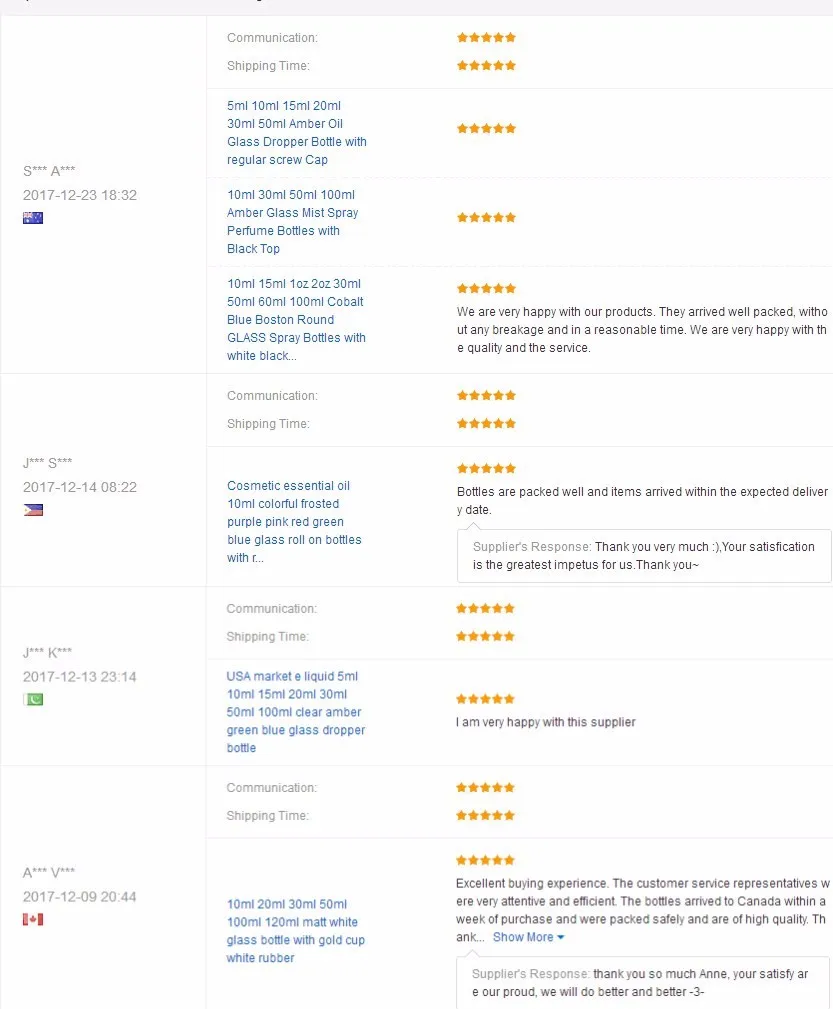Click reviewer name A*** V***

pos(49,873)
